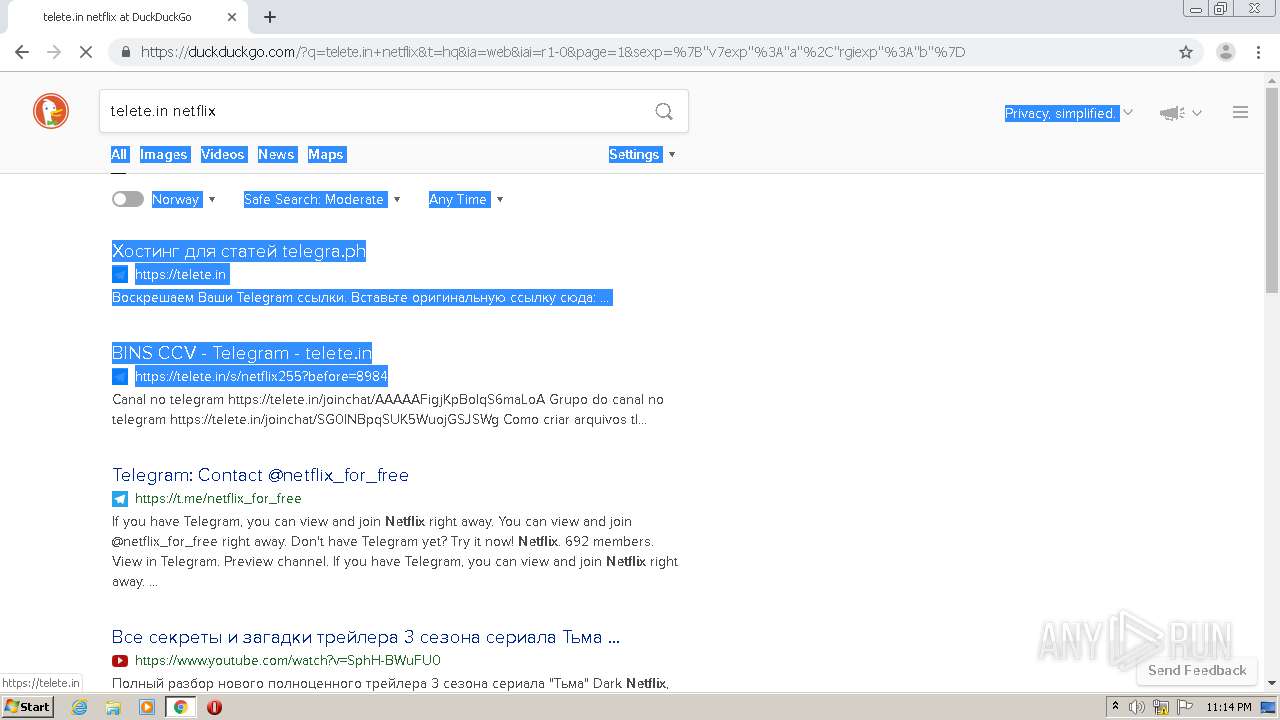The image size is (1280, 720).
Task: Click the DuckDuckGo logo
Action: 51,111
